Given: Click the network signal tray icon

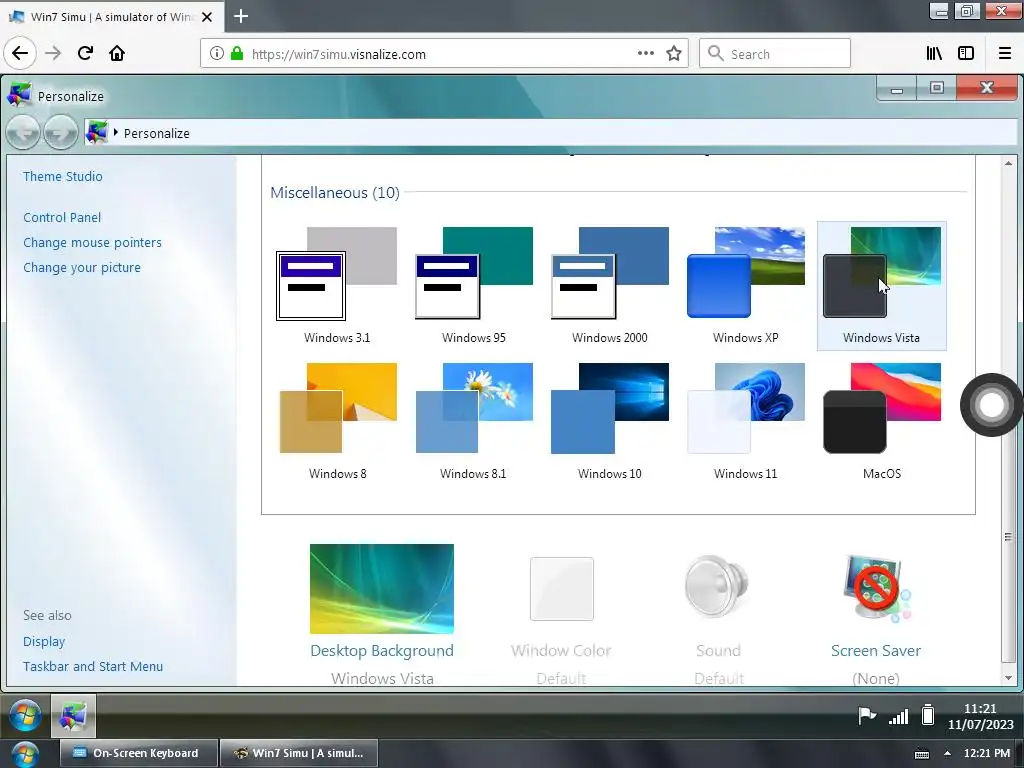Looking at the screenshot, I should point(899,717).
